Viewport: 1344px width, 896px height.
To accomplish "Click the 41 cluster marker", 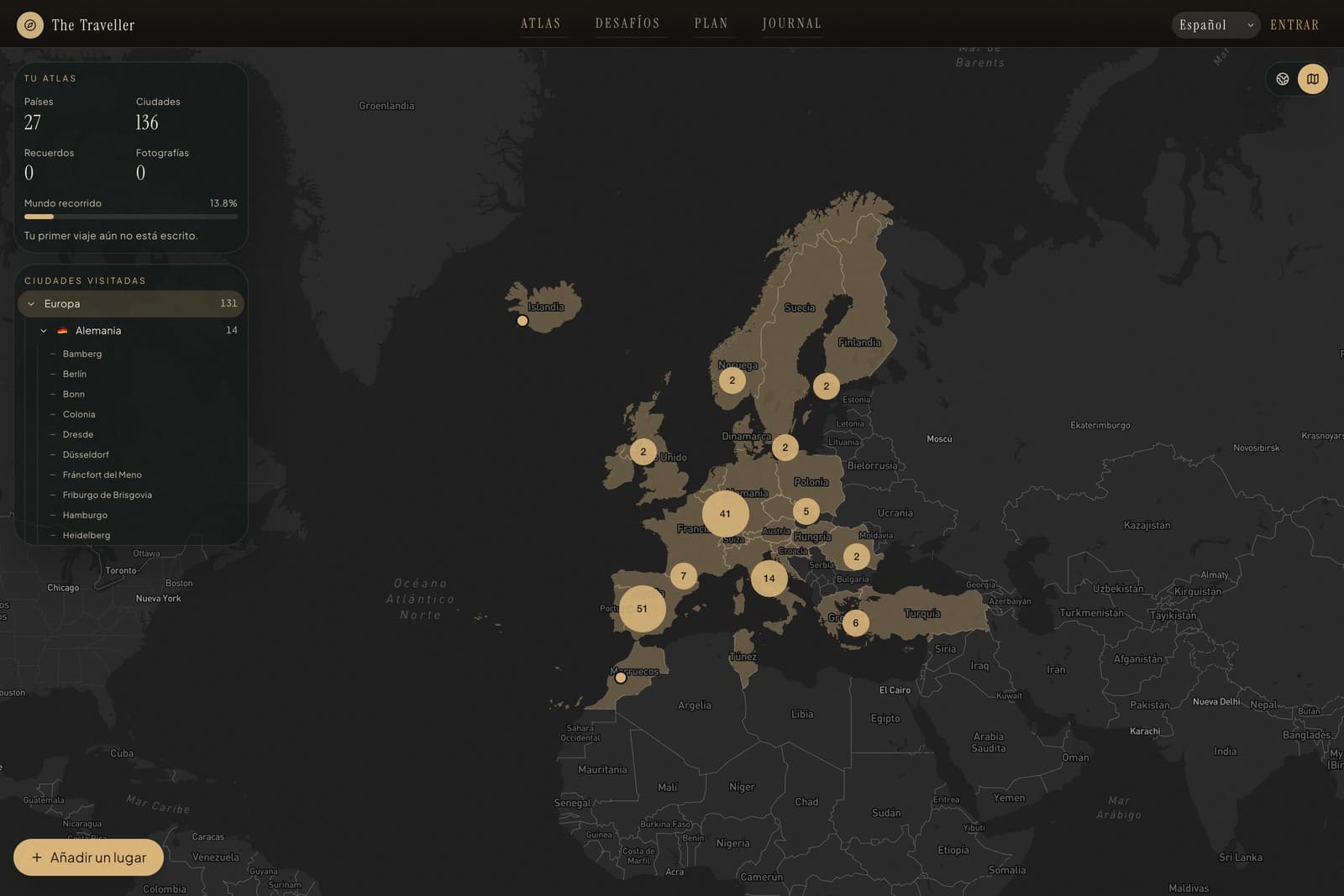I will click(725, 514).
